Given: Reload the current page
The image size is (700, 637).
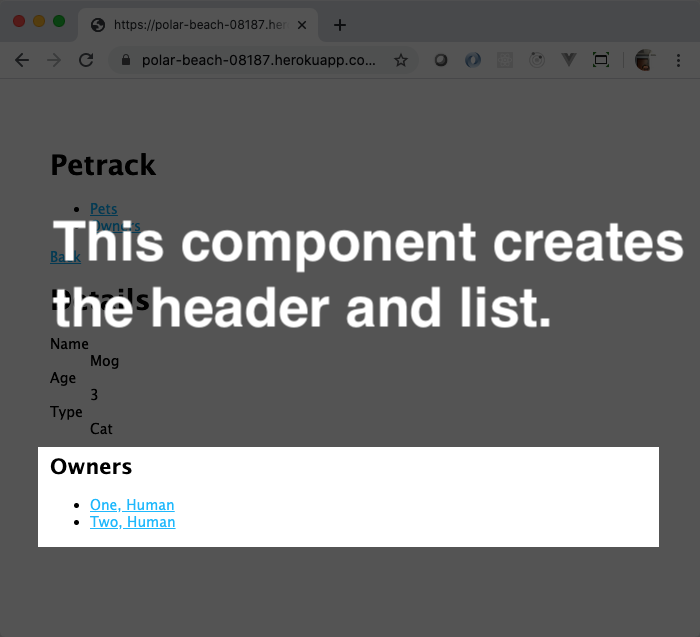Looking at the screenshot, I should tap(87, 60).
